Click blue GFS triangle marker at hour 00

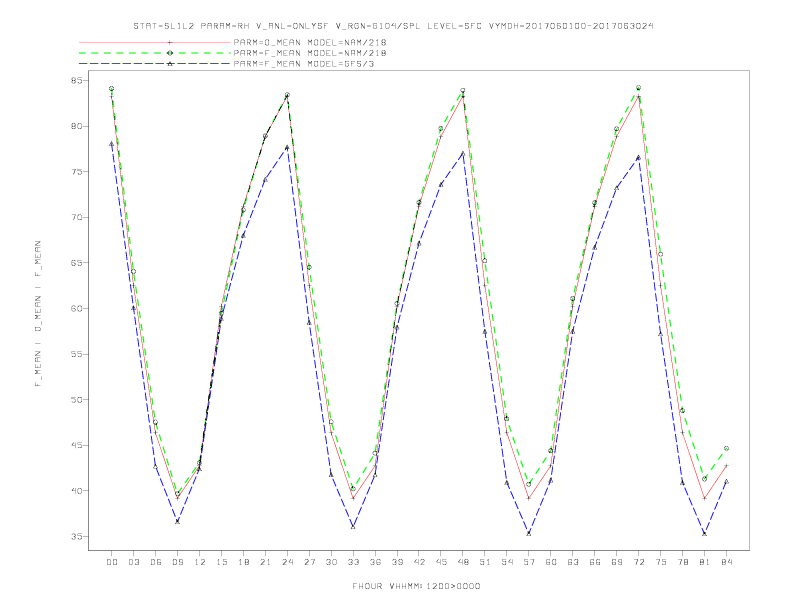click(x=112, y=143)
